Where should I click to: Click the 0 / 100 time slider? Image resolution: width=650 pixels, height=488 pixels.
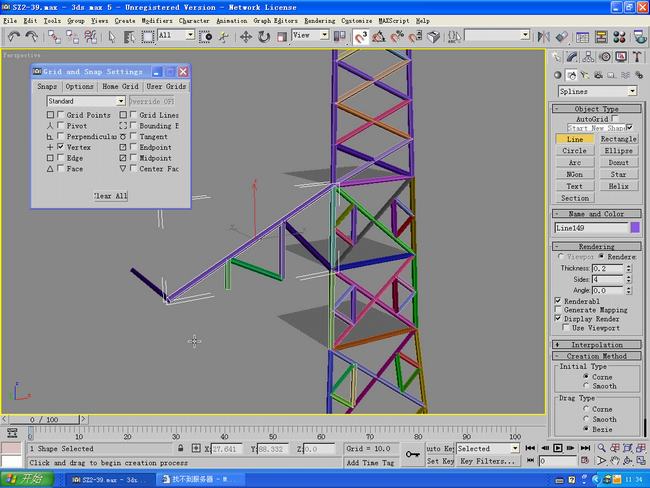[x=44, y=420]
